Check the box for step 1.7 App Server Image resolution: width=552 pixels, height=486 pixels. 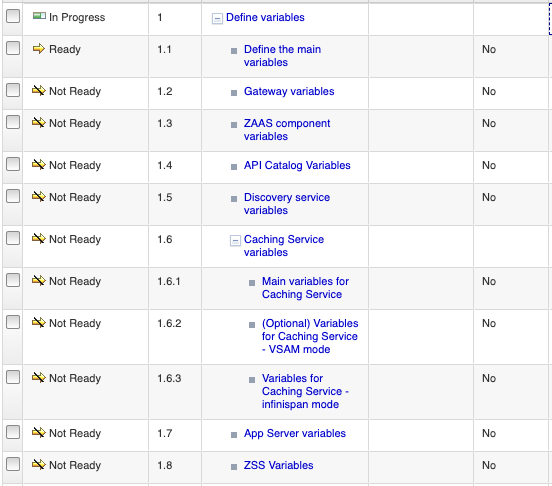[13, 432]
